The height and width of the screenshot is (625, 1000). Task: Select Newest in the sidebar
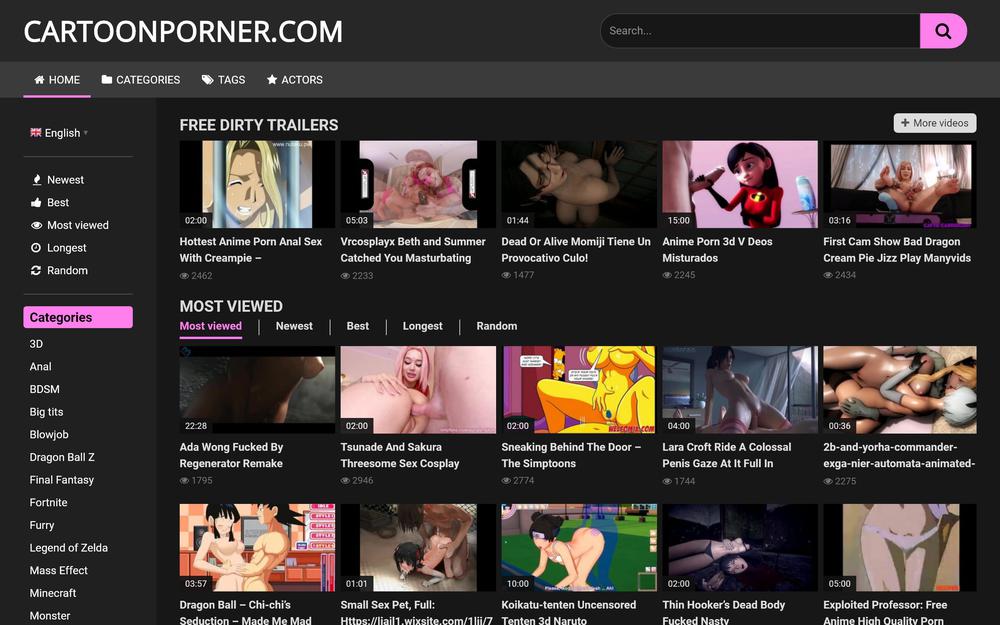[57, 180]
